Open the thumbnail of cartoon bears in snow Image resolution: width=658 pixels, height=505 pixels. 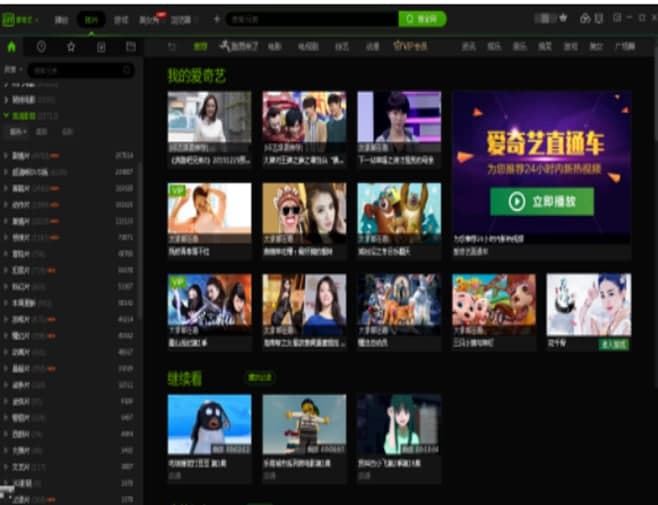tap(399, 213)
